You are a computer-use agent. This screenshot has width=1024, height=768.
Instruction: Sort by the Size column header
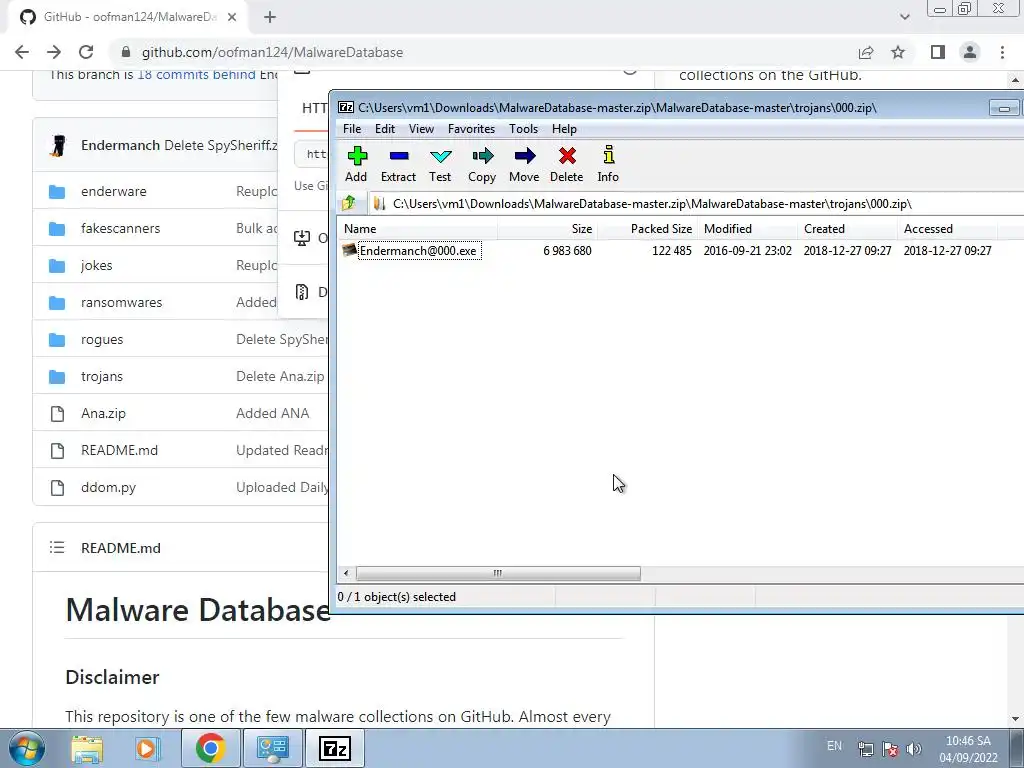click(547, 229)
